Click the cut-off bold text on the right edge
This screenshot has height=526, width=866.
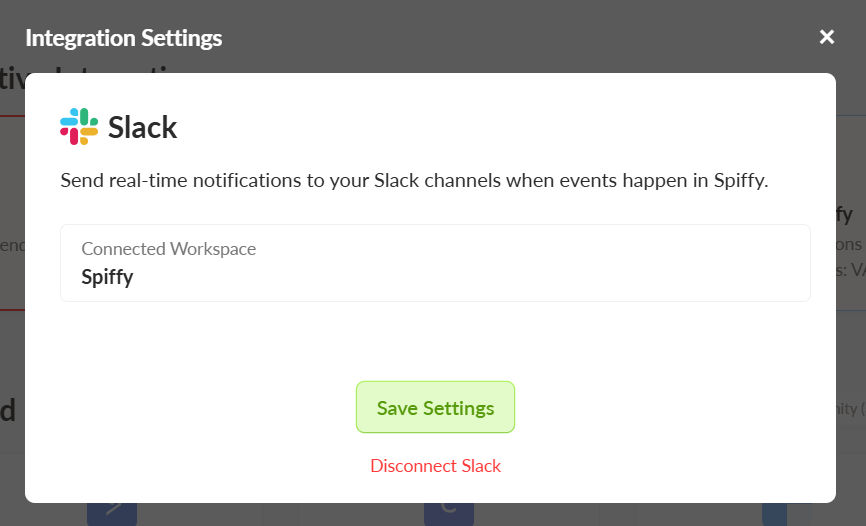(x=844, y=214)
